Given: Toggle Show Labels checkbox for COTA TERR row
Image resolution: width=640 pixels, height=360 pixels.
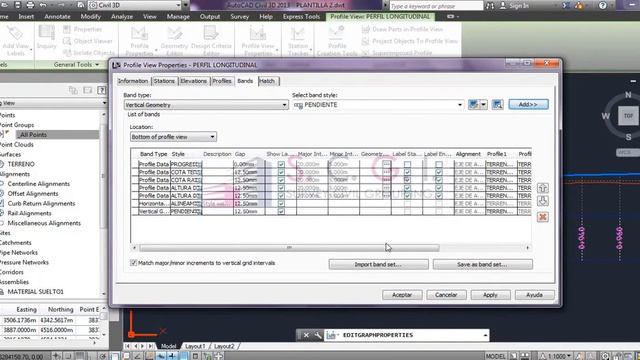Looking at the screenshot, I should coord(281,172).
